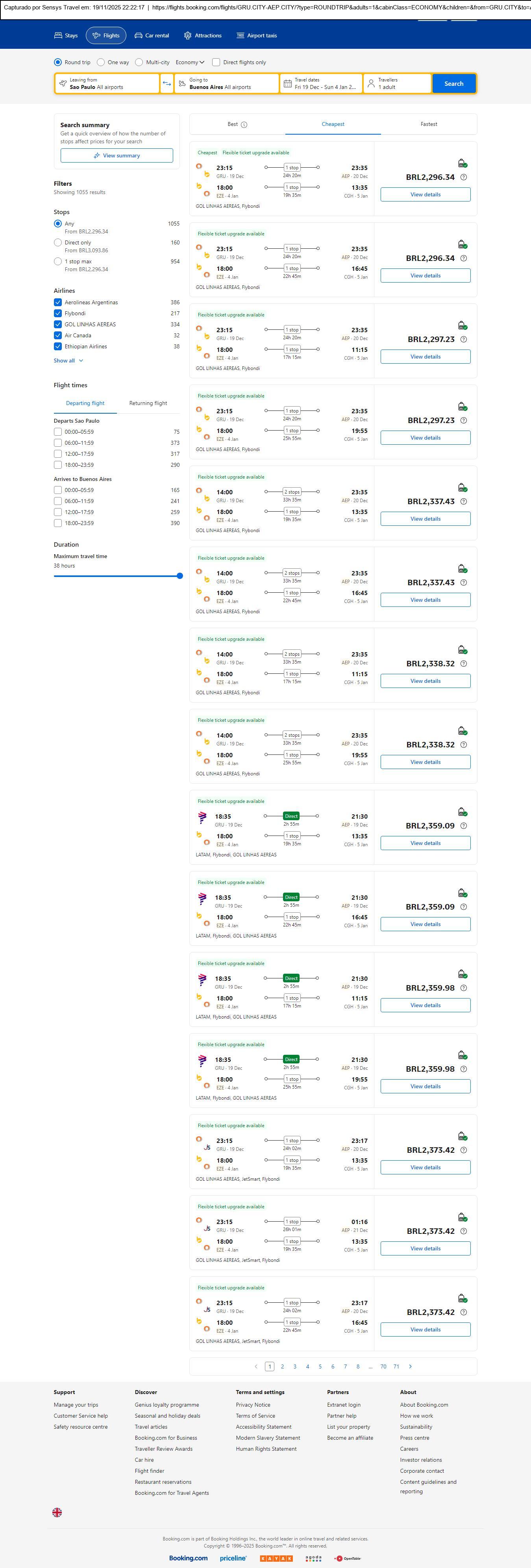Select the One way radio button
Viewport: 531px width, 1568px height.
pyautogui.click(x=101, y=62)
